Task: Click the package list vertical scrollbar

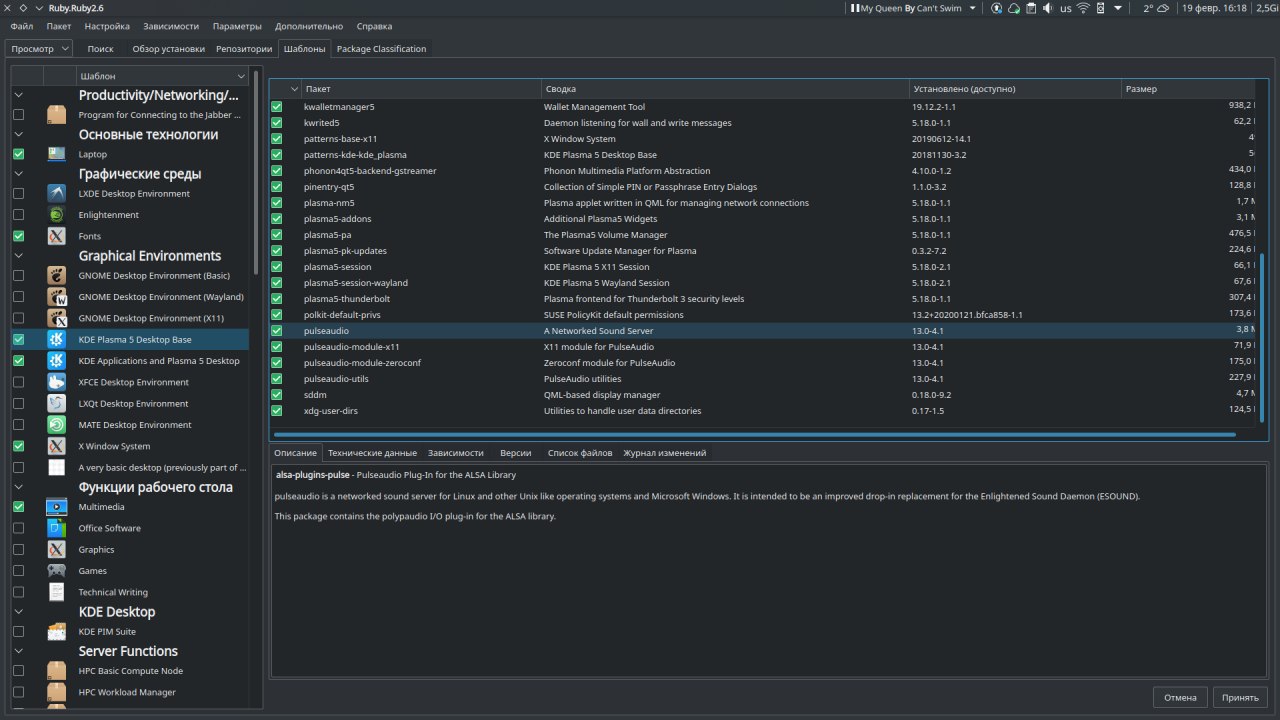Action: tap(1262, 338)
